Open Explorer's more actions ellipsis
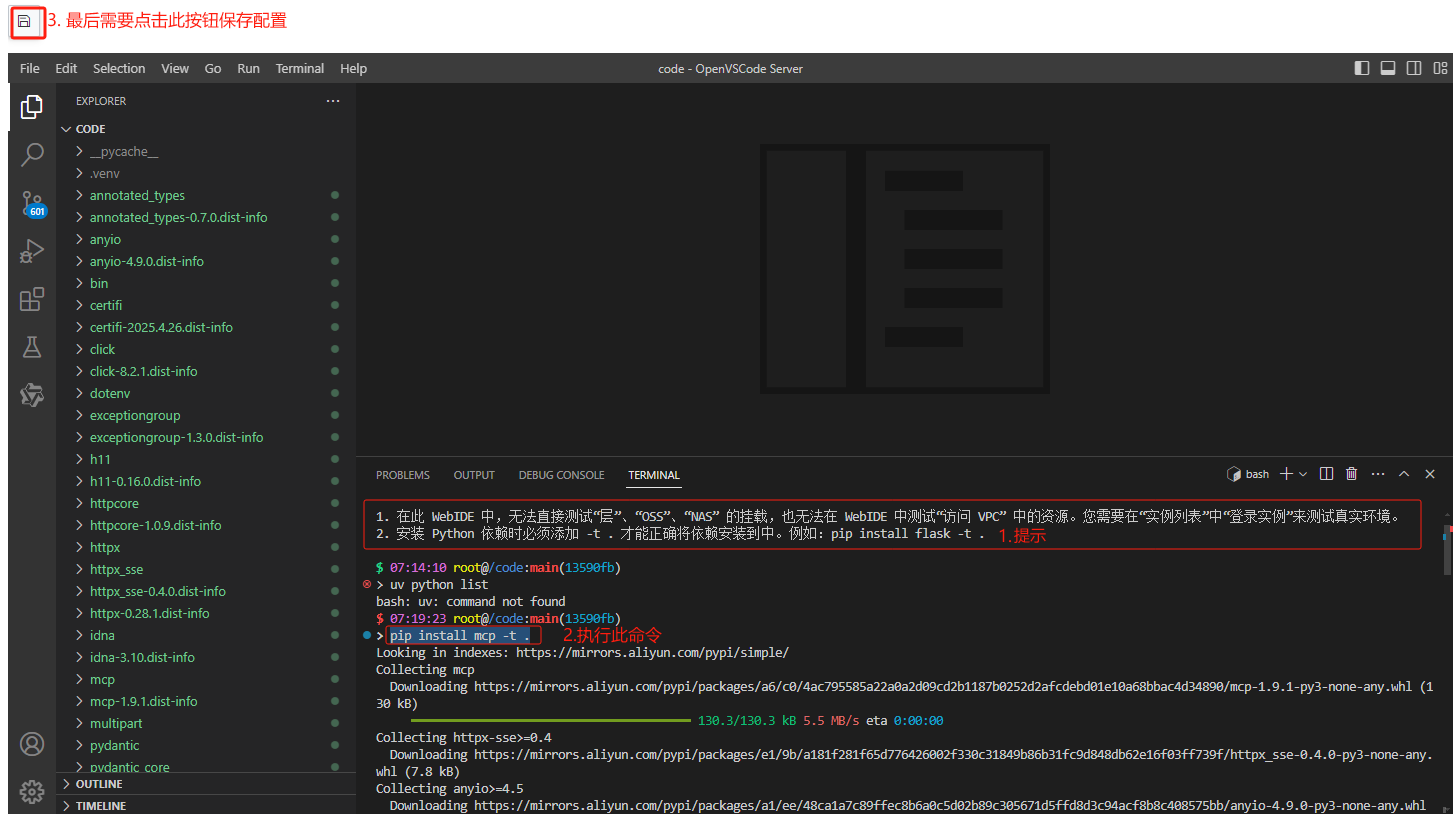Screen dimensions: 1455x814 click(333, 101)
